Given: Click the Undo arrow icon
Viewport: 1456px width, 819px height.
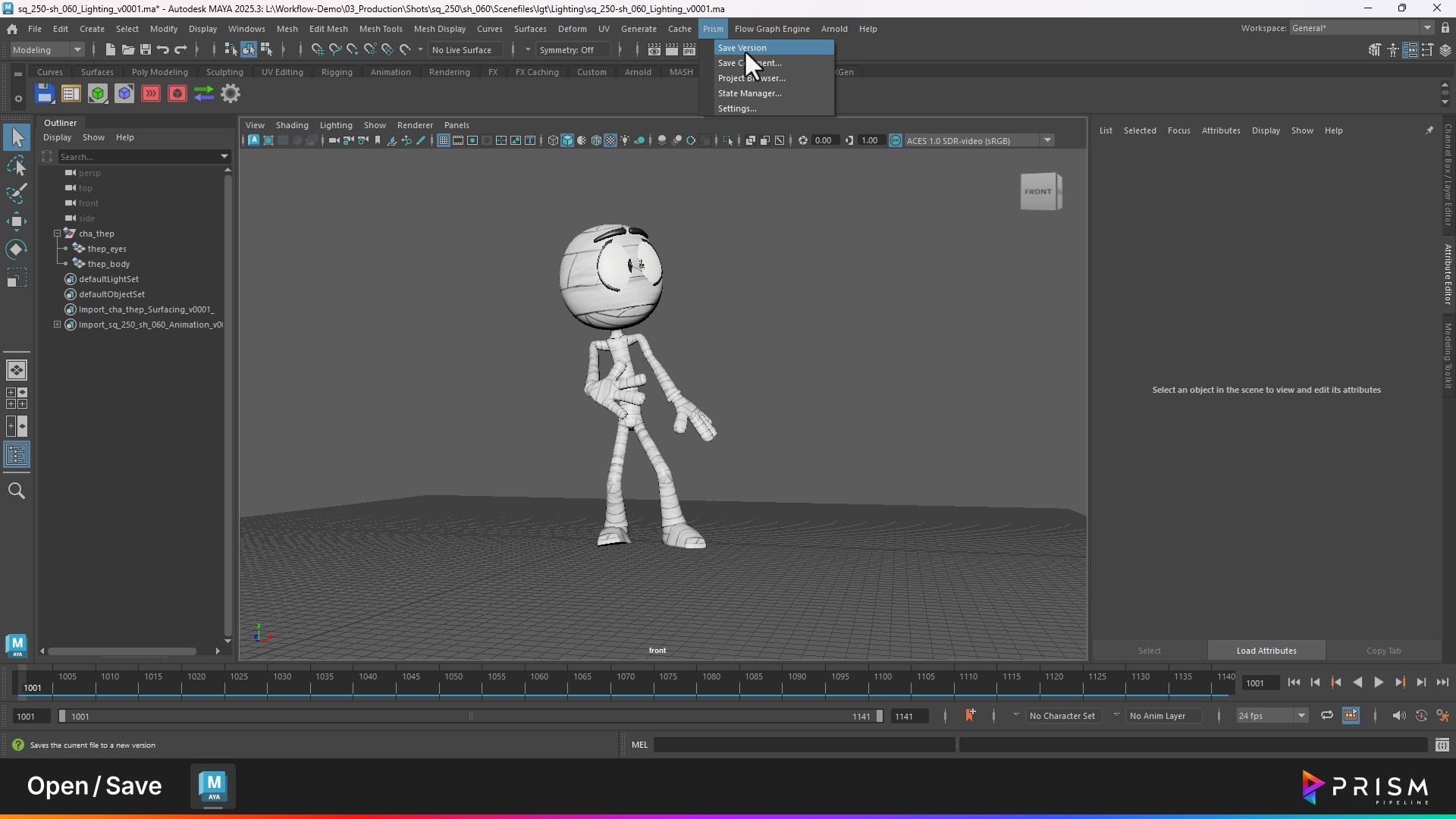Looking at the screenshot, I should click(x=162, y=50).
